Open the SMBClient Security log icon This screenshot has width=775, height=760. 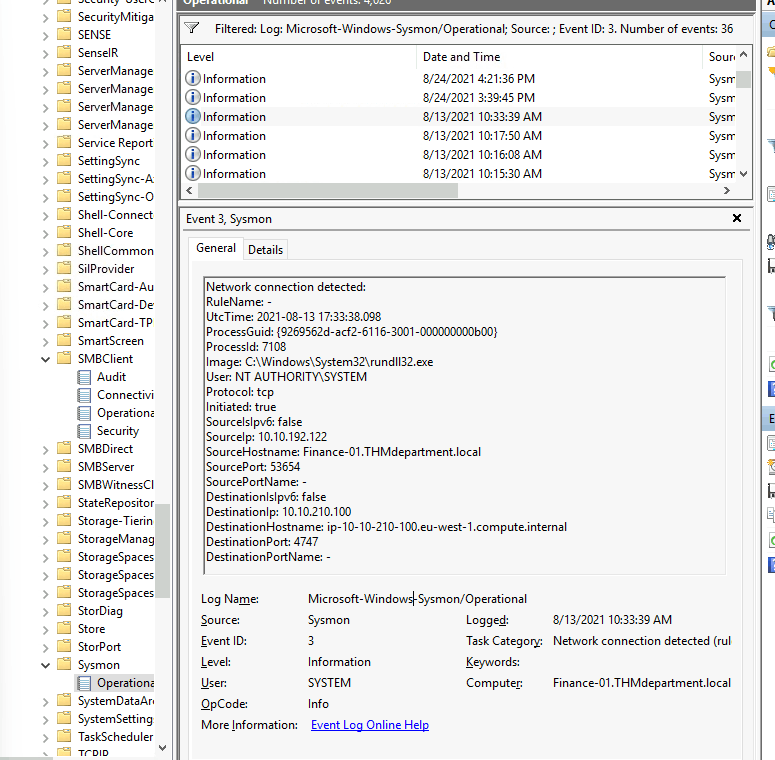[x=85, y=431]
